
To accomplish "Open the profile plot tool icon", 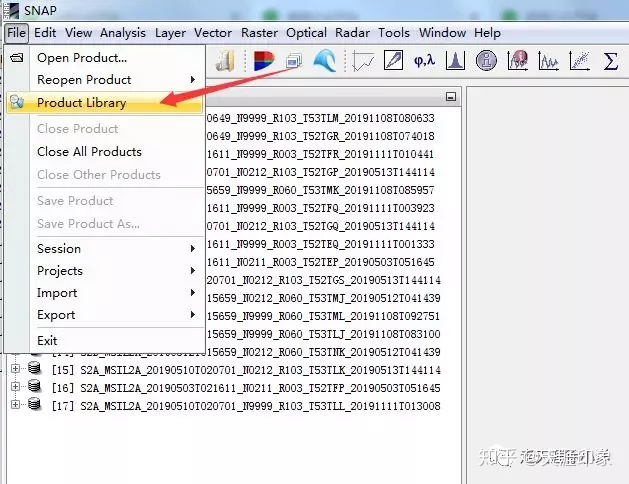I will (x=363, y=61).
